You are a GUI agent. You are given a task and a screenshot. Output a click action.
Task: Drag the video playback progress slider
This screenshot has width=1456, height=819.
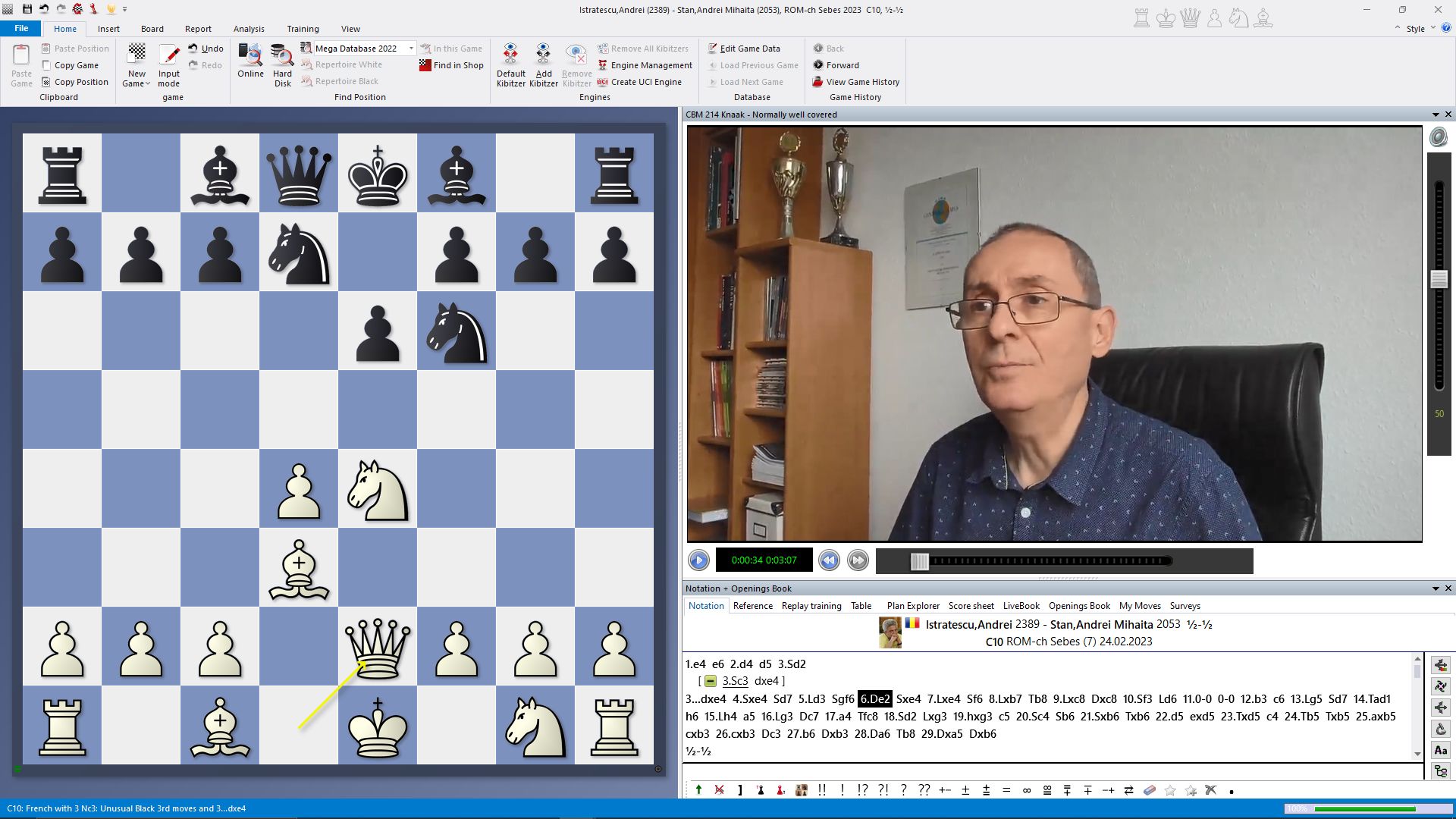920,560
